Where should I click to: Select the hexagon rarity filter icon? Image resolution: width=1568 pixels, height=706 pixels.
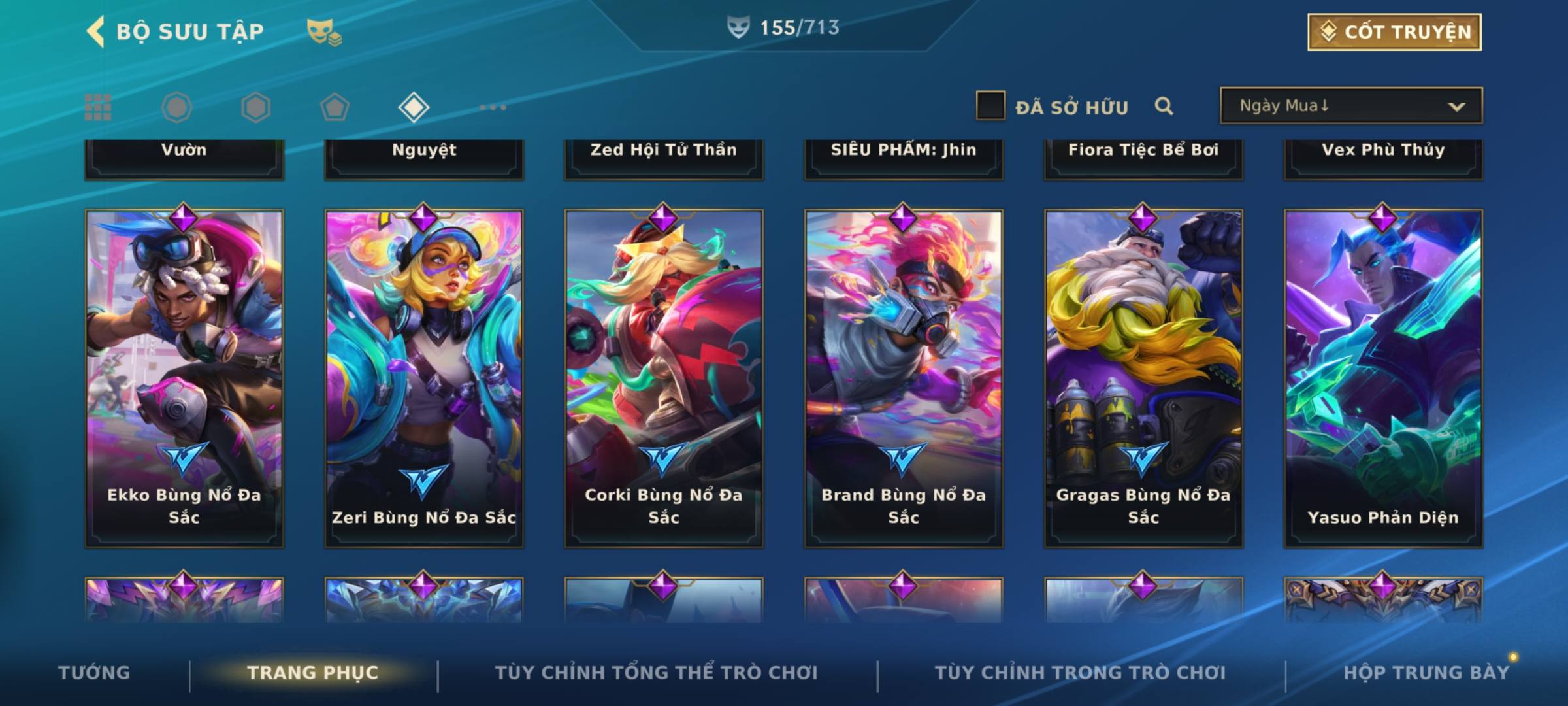(255, 107)
